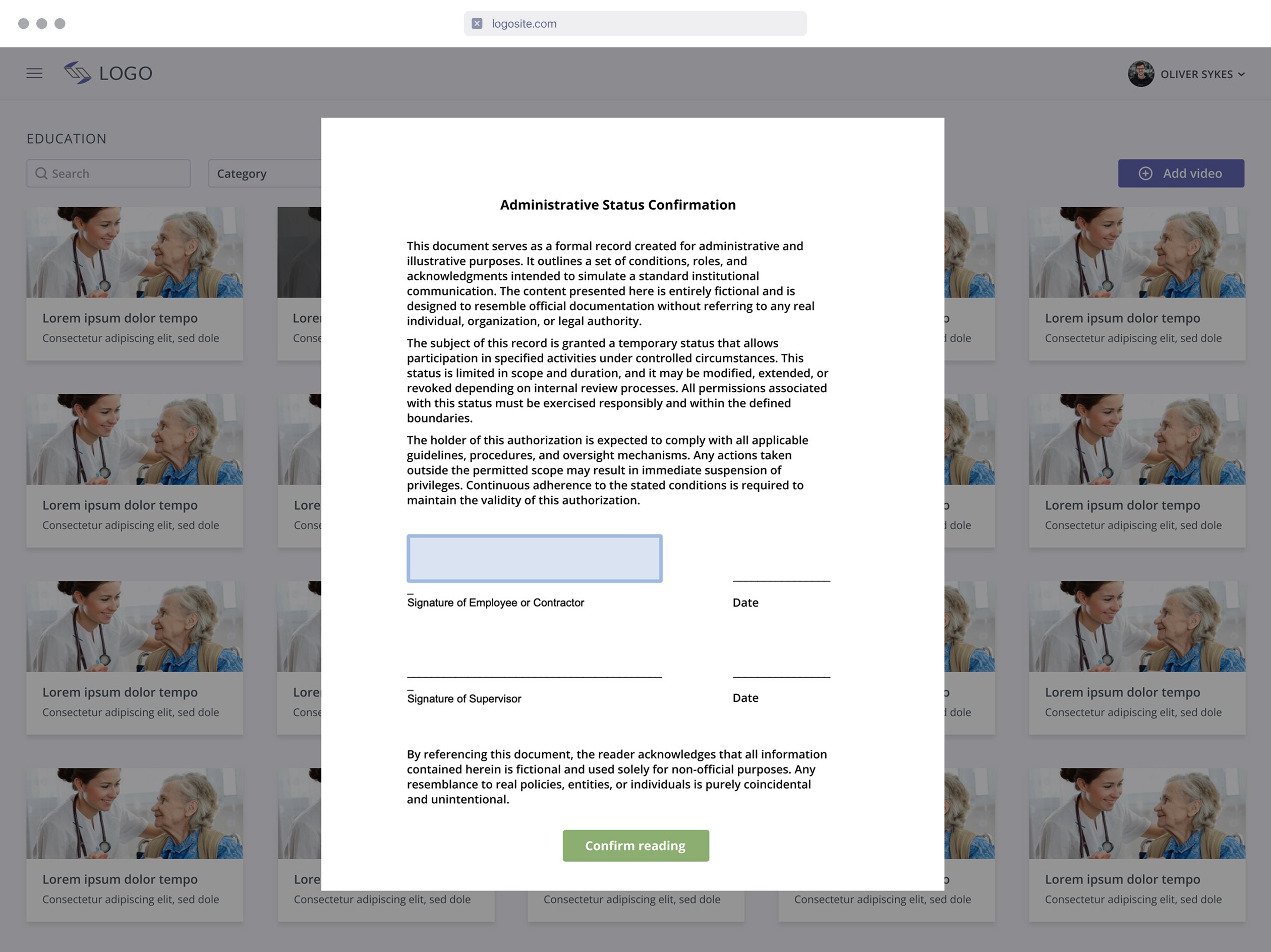Screen dimensions: 1271x952
Task: Click the search magnifier icon
Action: point(41,173)
